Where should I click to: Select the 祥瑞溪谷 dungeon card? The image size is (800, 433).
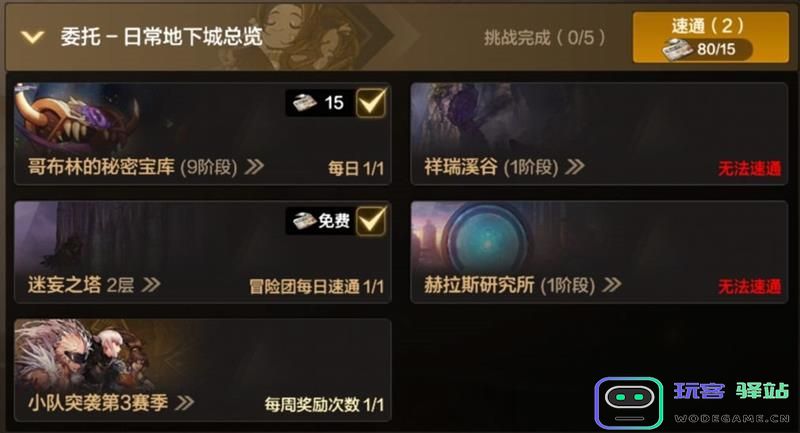tap(599, 134)
